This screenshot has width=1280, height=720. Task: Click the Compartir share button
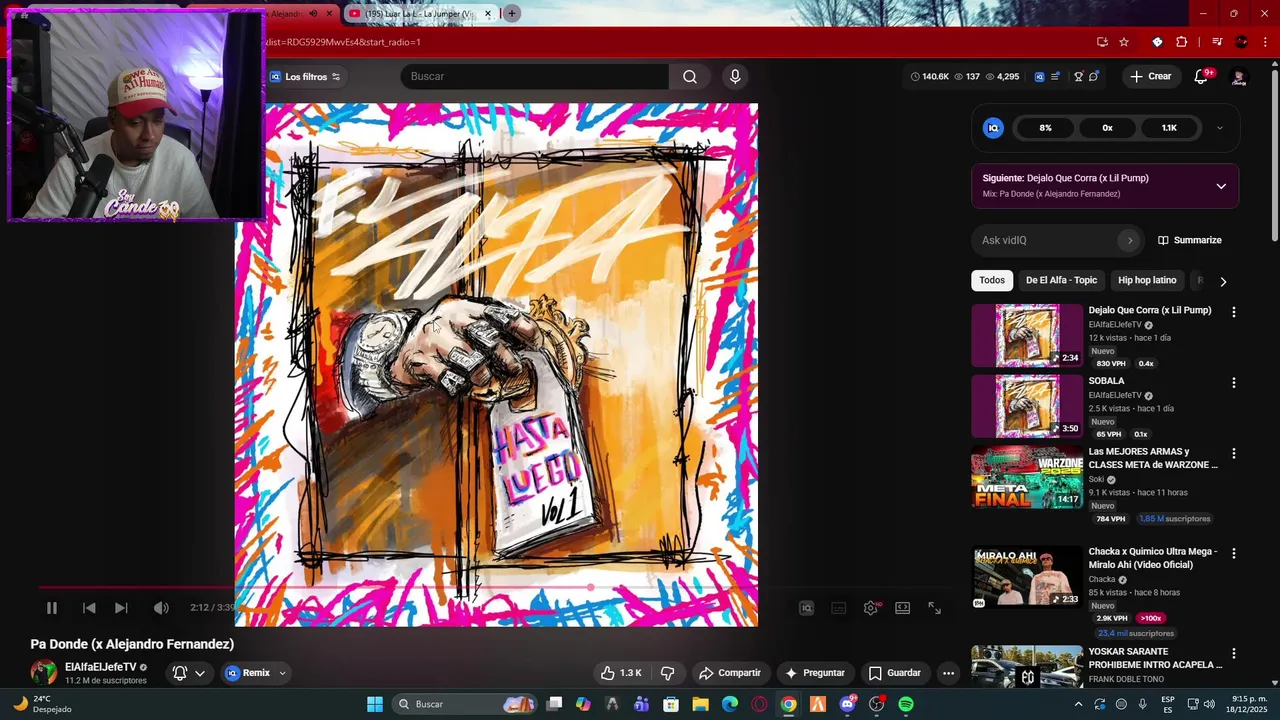(x=730, y=673)
